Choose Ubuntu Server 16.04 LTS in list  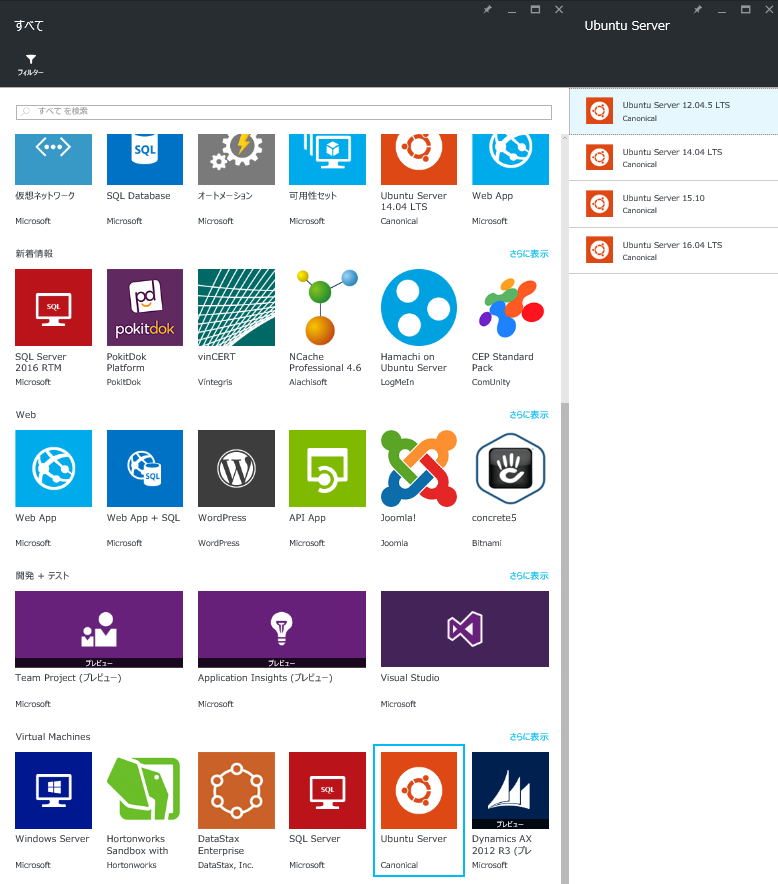point(674,251)
